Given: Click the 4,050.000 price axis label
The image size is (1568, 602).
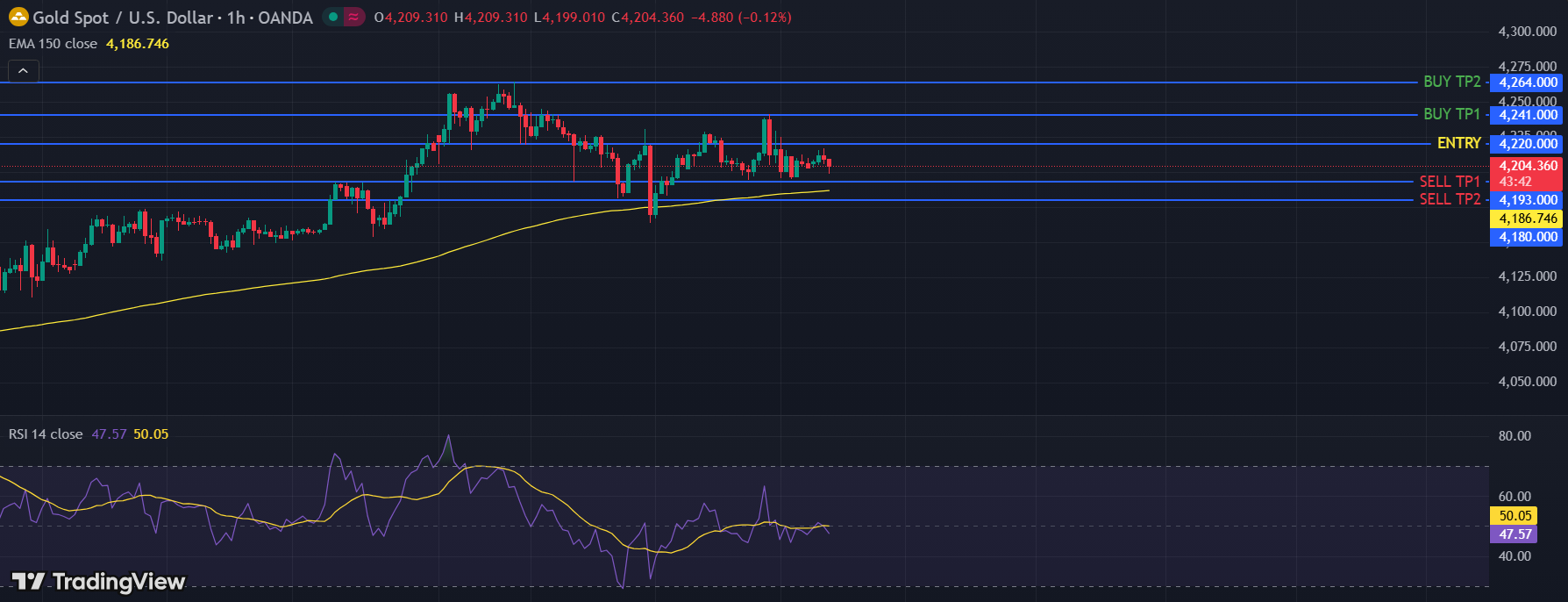Looking at the screenshot, I should click(1528, 382).
